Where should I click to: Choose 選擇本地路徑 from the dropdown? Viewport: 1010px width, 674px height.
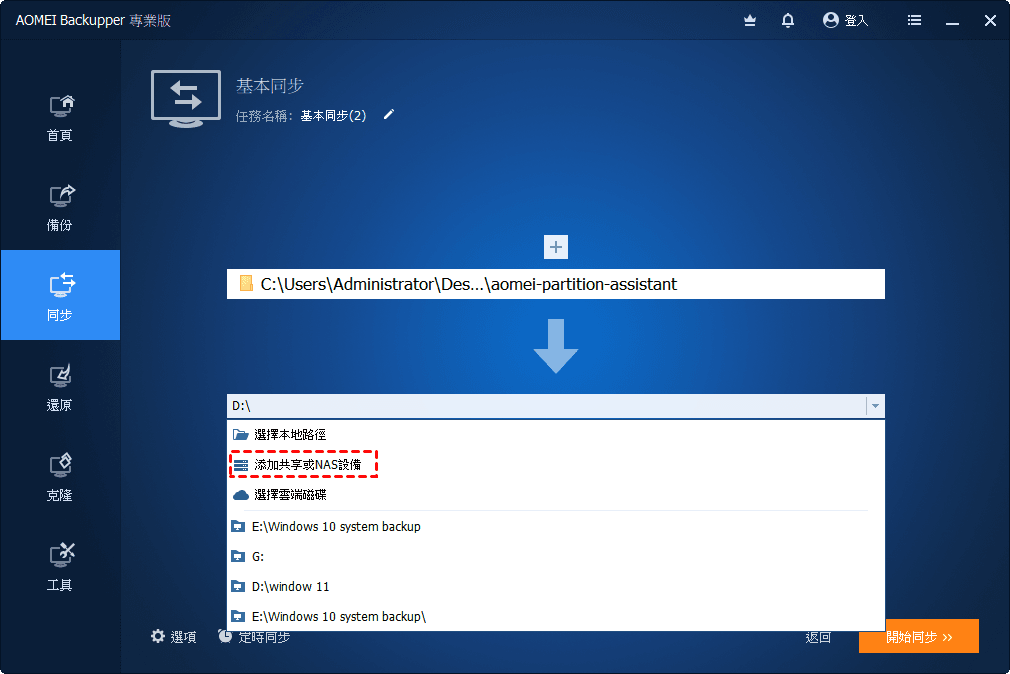[556, 435]
